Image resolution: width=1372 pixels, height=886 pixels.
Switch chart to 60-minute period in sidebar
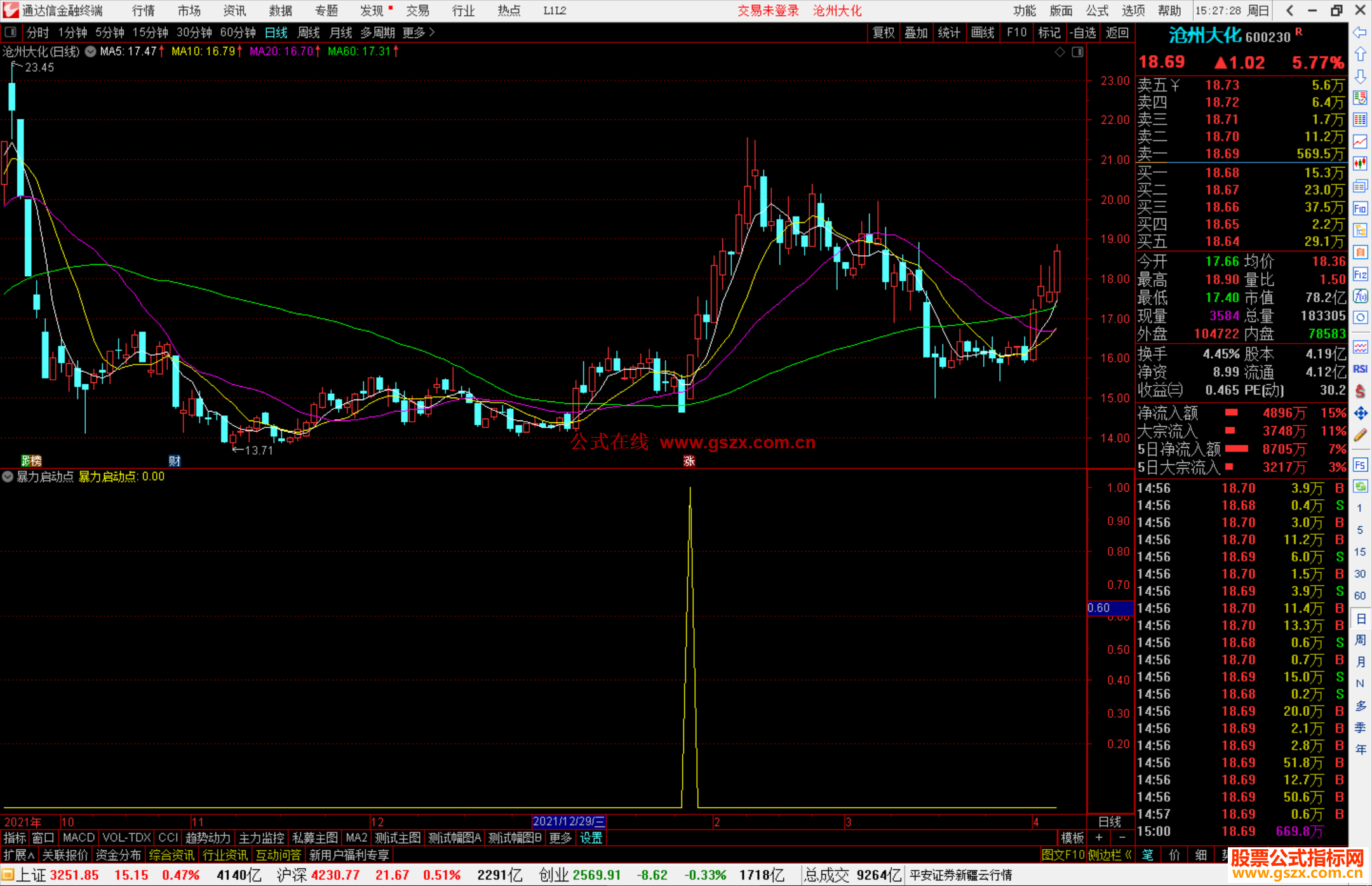coord(1359,596)
